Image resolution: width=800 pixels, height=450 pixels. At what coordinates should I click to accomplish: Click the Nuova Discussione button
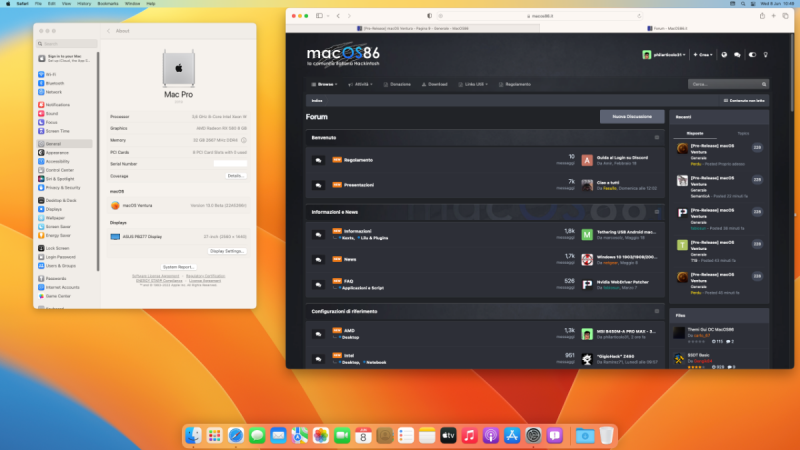[632, 117]
